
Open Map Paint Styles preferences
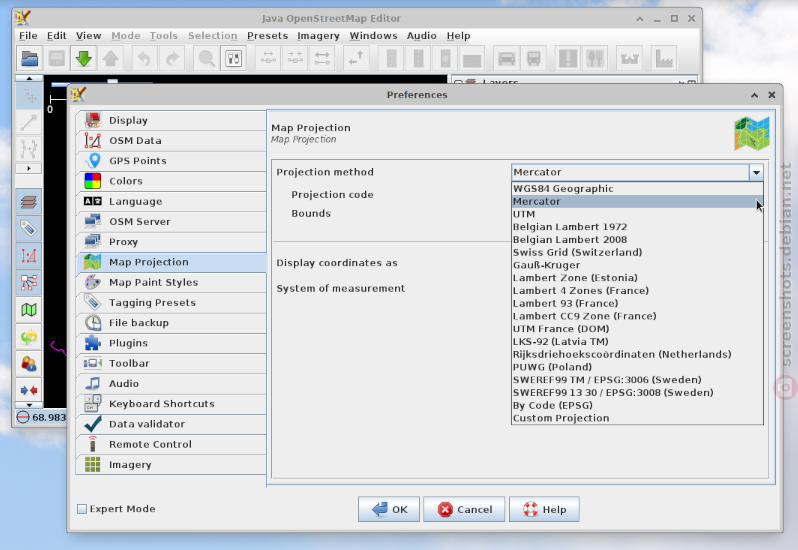coord(172,282)
